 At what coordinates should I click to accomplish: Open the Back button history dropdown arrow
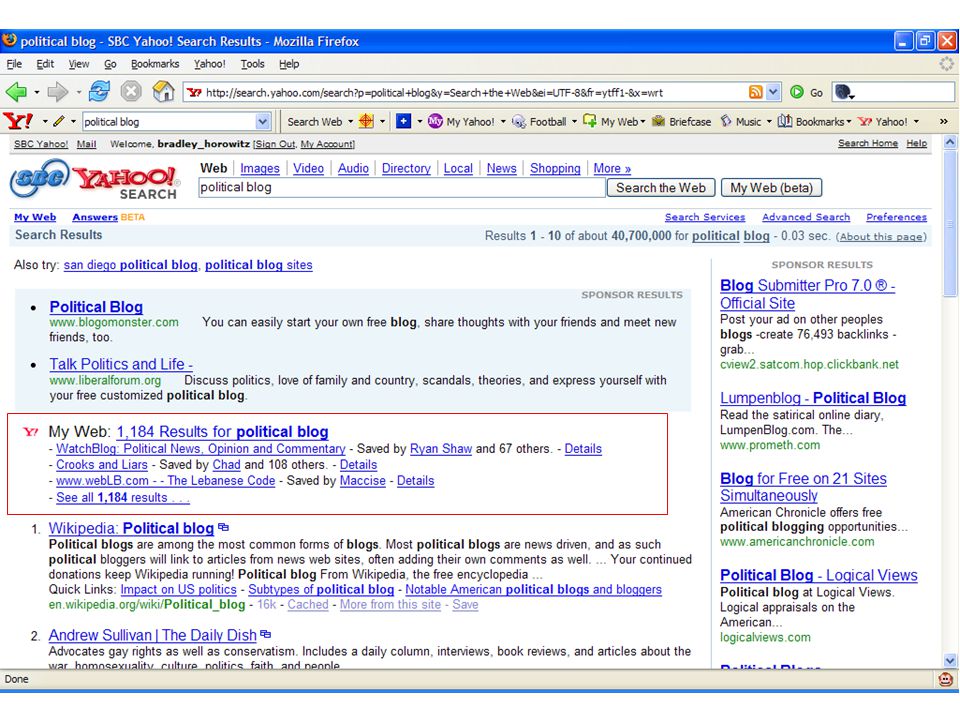tap(36, 92)
